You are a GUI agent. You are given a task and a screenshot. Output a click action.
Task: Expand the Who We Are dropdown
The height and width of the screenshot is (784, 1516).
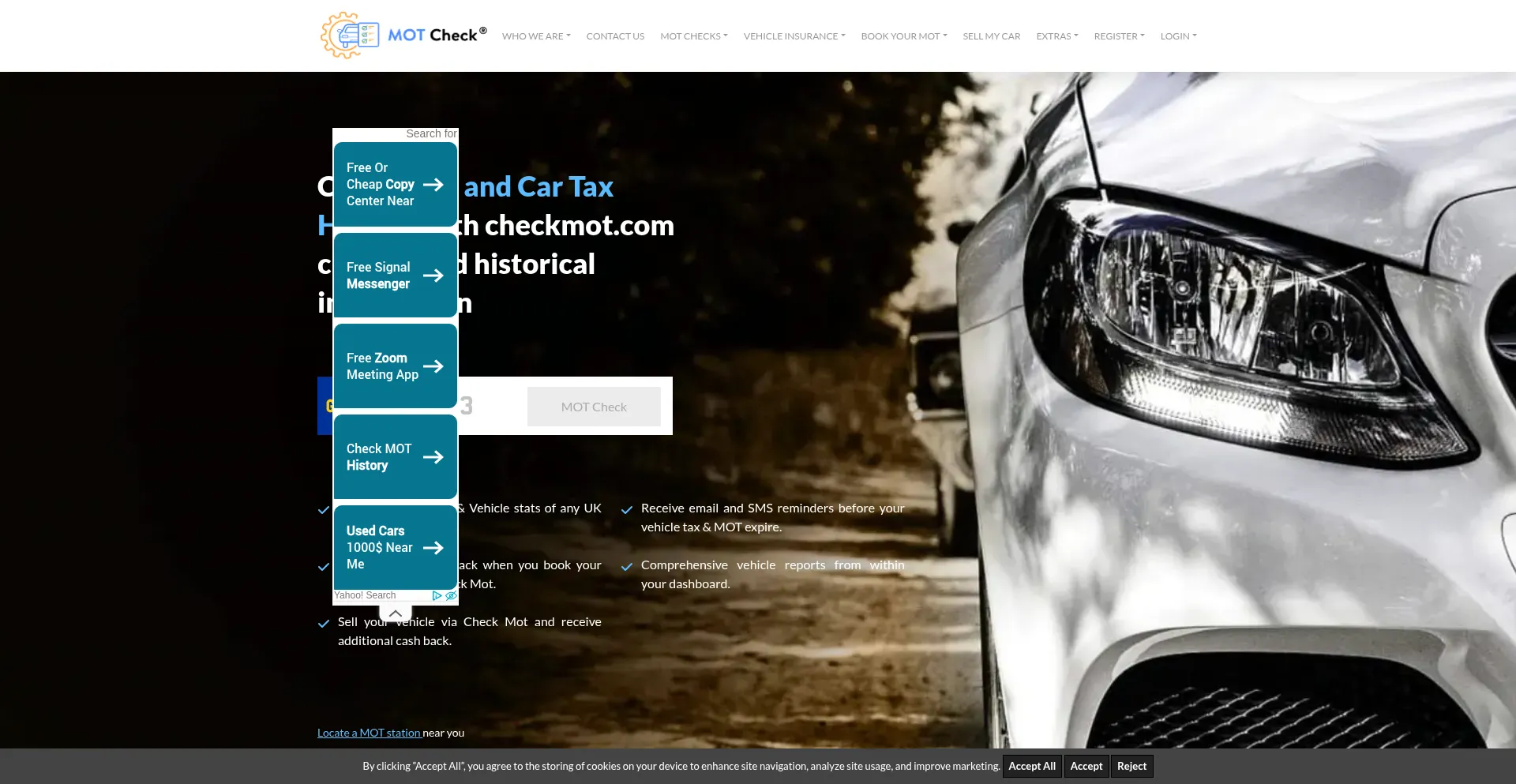535,36
